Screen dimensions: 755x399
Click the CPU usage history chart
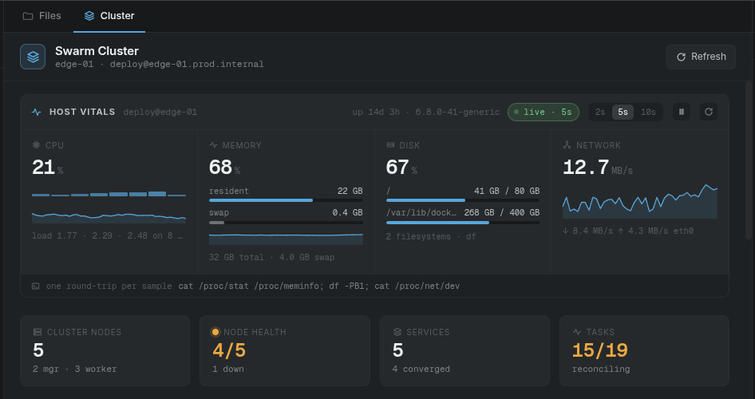coord(109,217)
